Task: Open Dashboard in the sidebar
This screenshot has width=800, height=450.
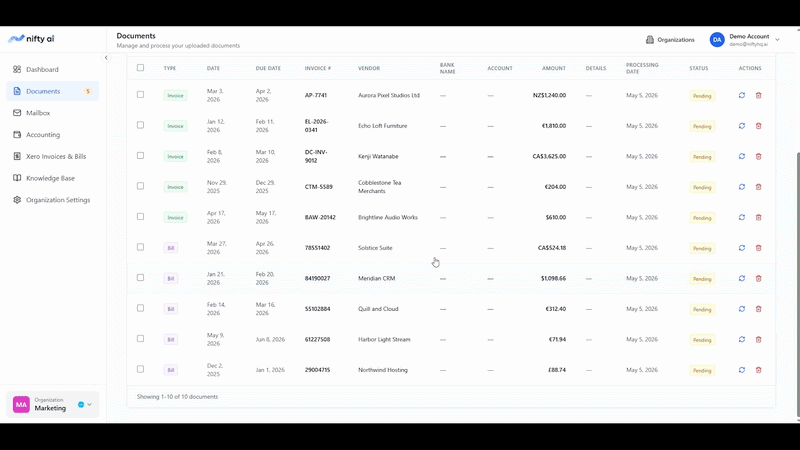Action: pos(53,69)
